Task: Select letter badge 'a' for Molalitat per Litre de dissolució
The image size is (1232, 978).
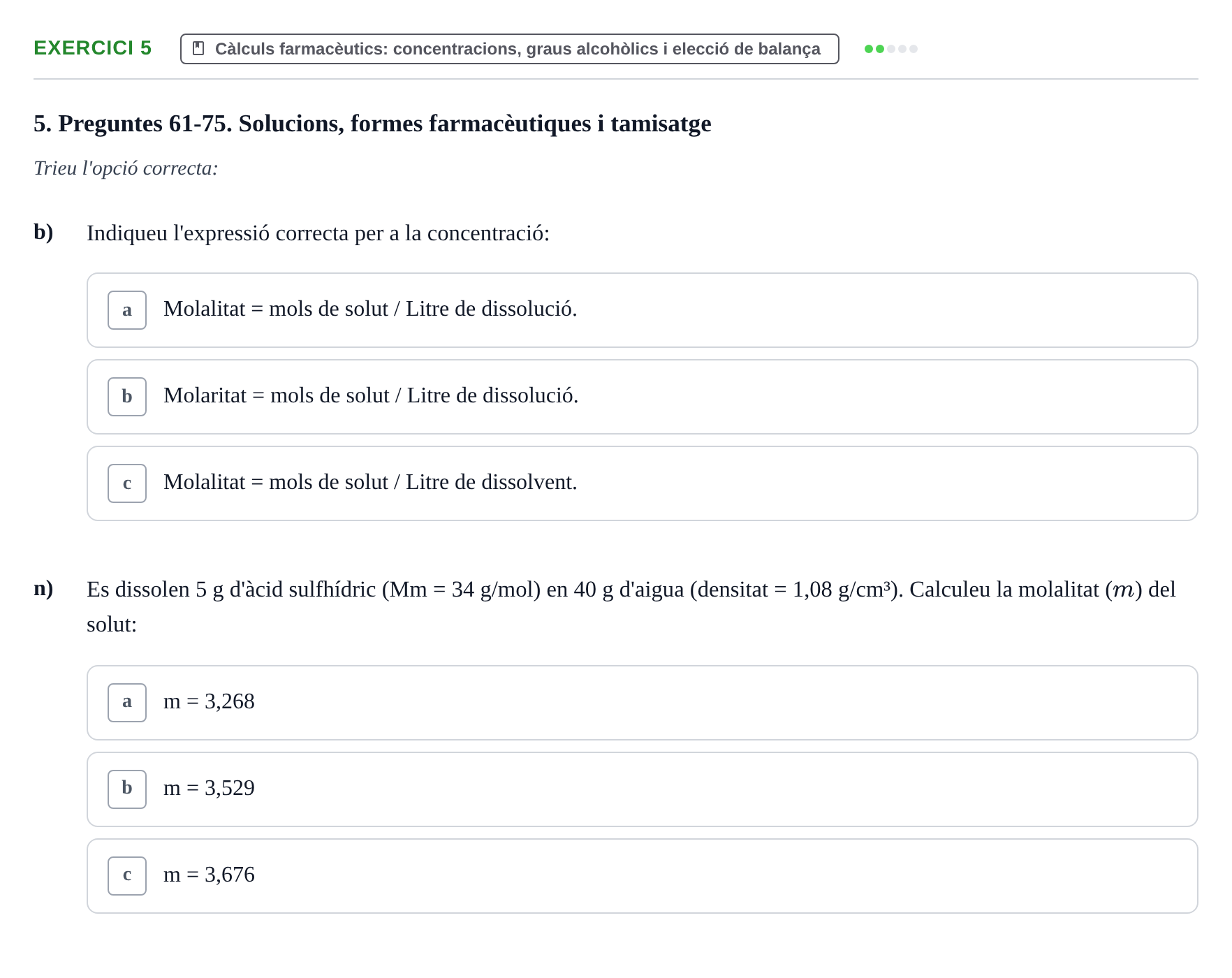Action: point(127,310)
